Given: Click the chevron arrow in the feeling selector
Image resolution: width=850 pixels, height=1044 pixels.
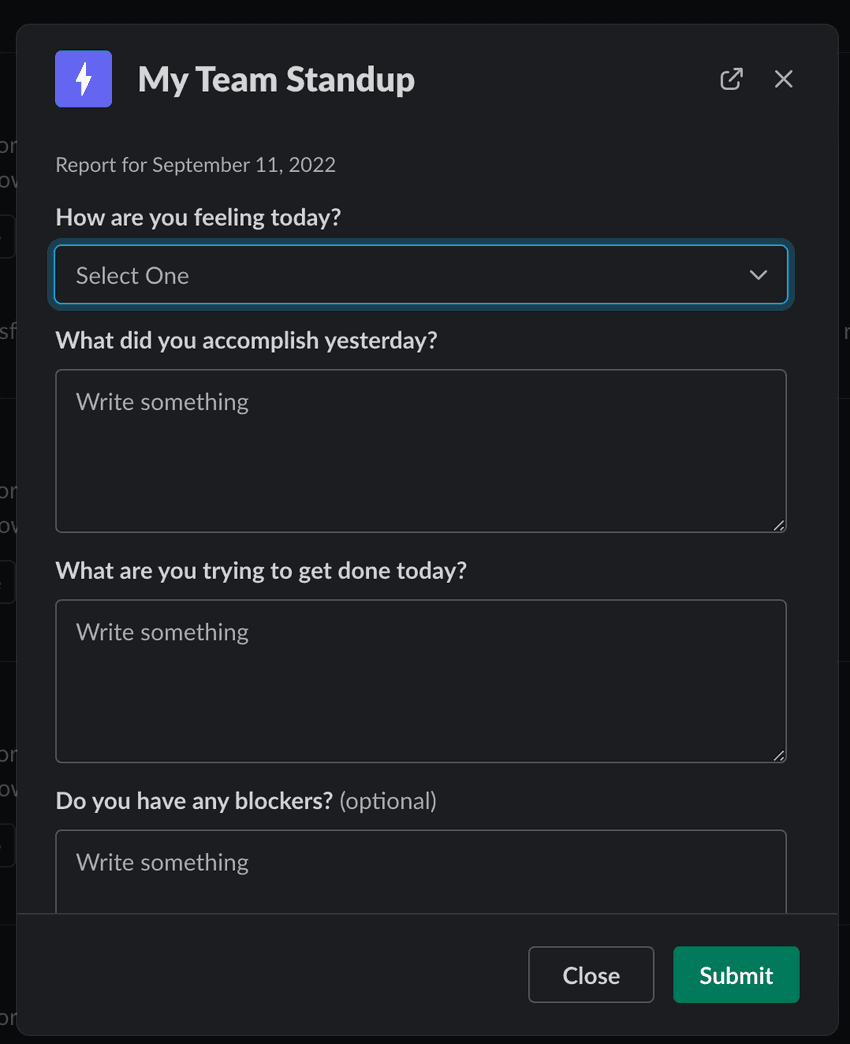Looking at the screenshot, I should click(758, 275).
